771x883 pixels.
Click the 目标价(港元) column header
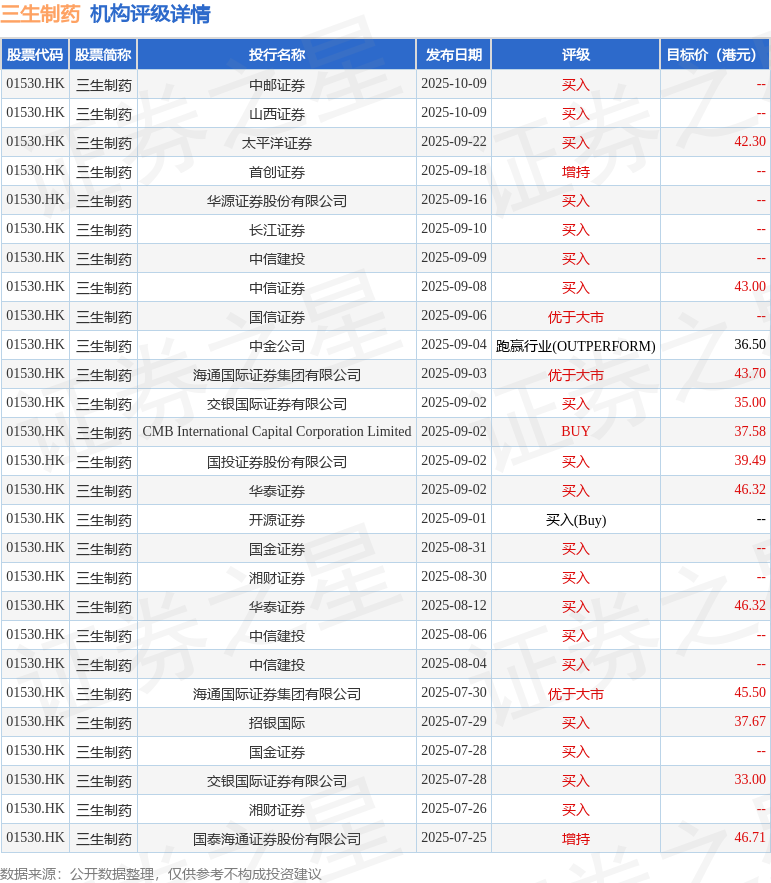click(715, 55)
